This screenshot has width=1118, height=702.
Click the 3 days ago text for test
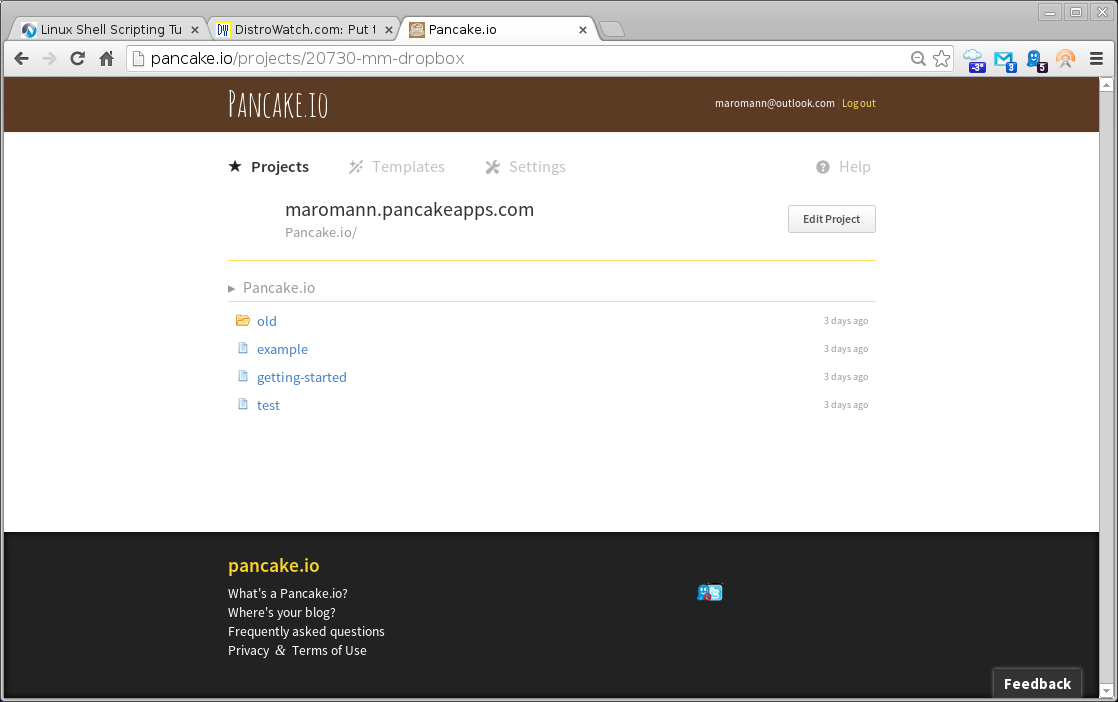point(846,405)
